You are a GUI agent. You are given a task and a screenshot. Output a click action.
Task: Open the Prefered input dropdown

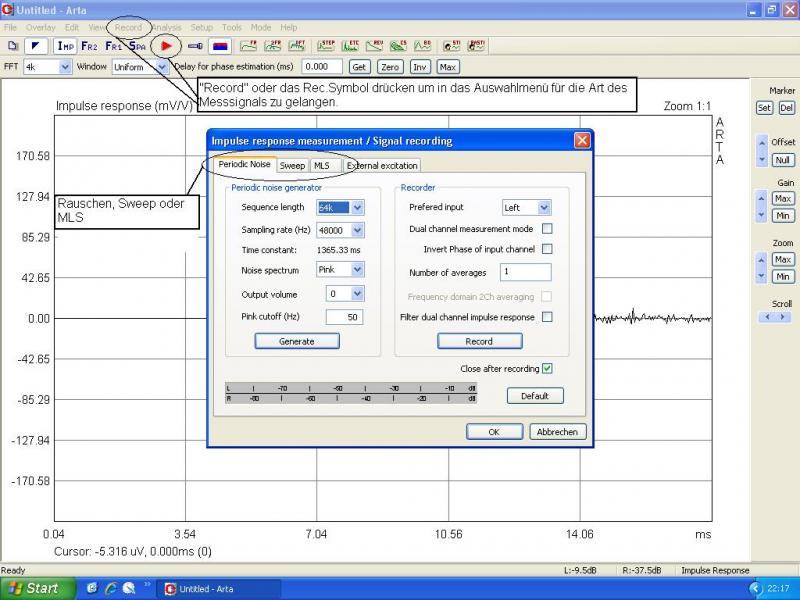[x=544, y=208]
